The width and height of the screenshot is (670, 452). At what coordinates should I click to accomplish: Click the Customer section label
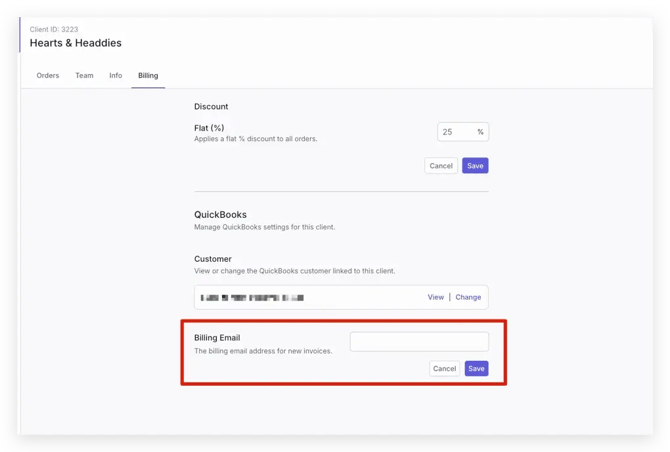pyautogui.click(x=213, y=259)
